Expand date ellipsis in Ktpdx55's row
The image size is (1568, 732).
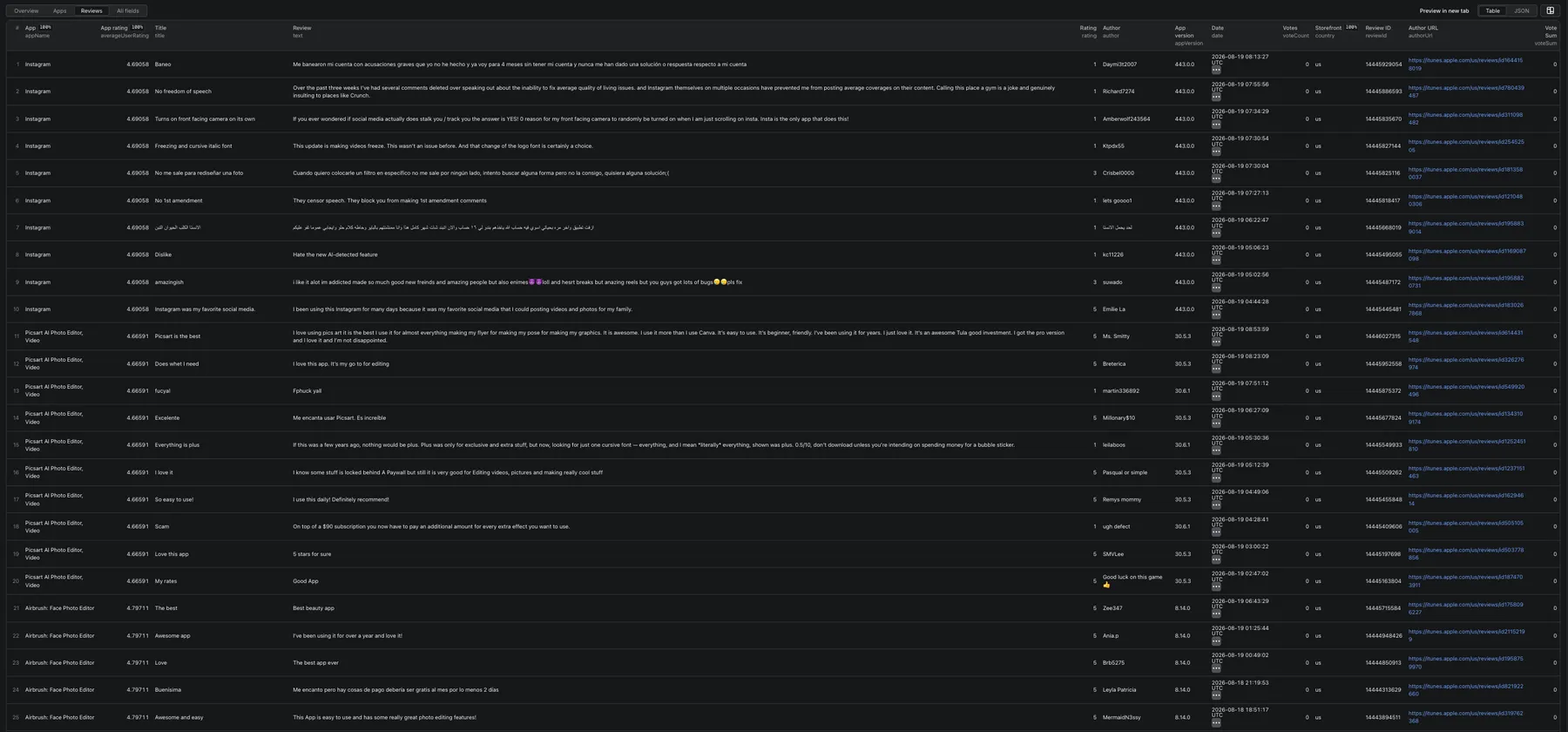1216,152
